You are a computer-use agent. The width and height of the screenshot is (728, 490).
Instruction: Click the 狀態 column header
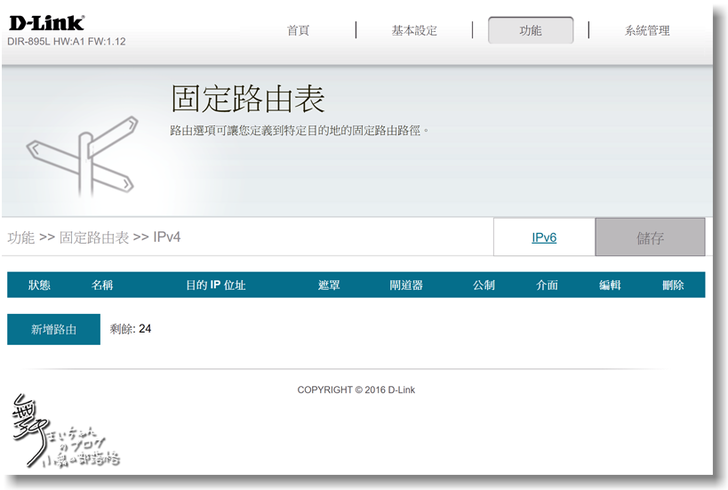(x=39, y=285)
